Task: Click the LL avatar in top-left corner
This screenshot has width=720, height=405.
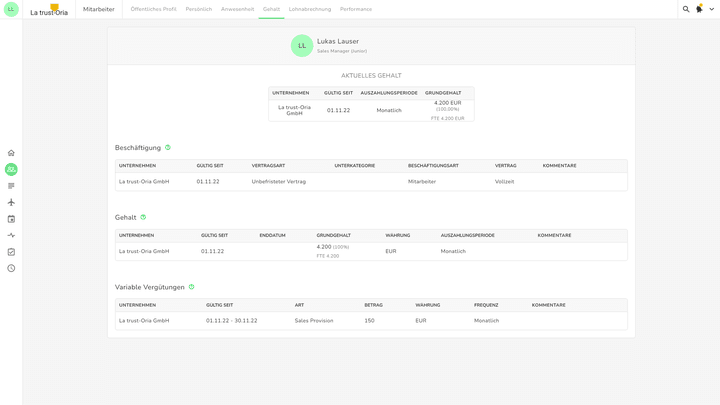Action: 11,9
